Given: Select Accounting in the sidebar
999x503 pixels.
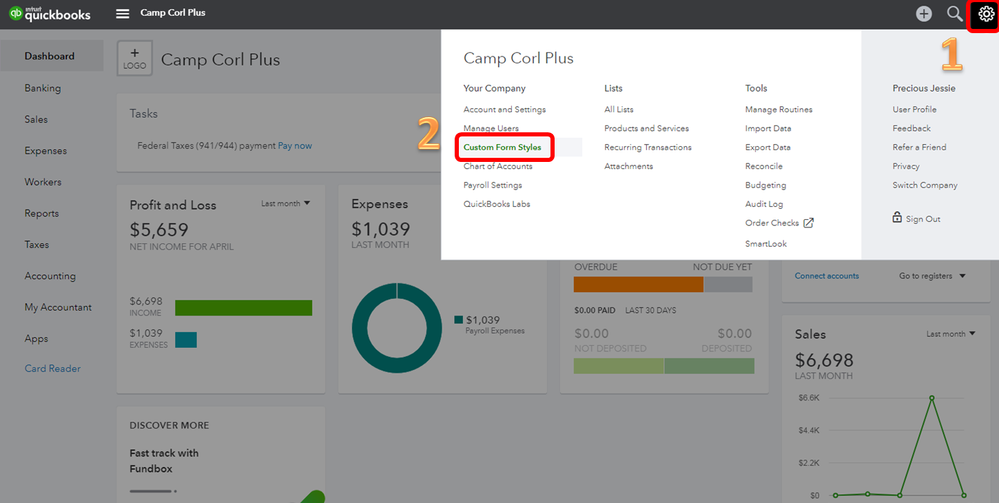Looking at the screenshot, I should pyautogui.click(x=50, y=276).
